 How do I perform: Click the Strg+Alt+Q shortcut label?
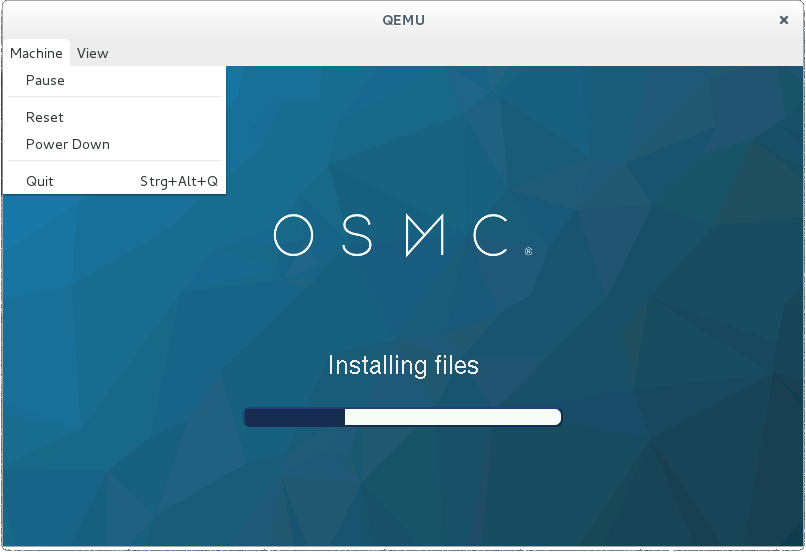click(178, 181)
